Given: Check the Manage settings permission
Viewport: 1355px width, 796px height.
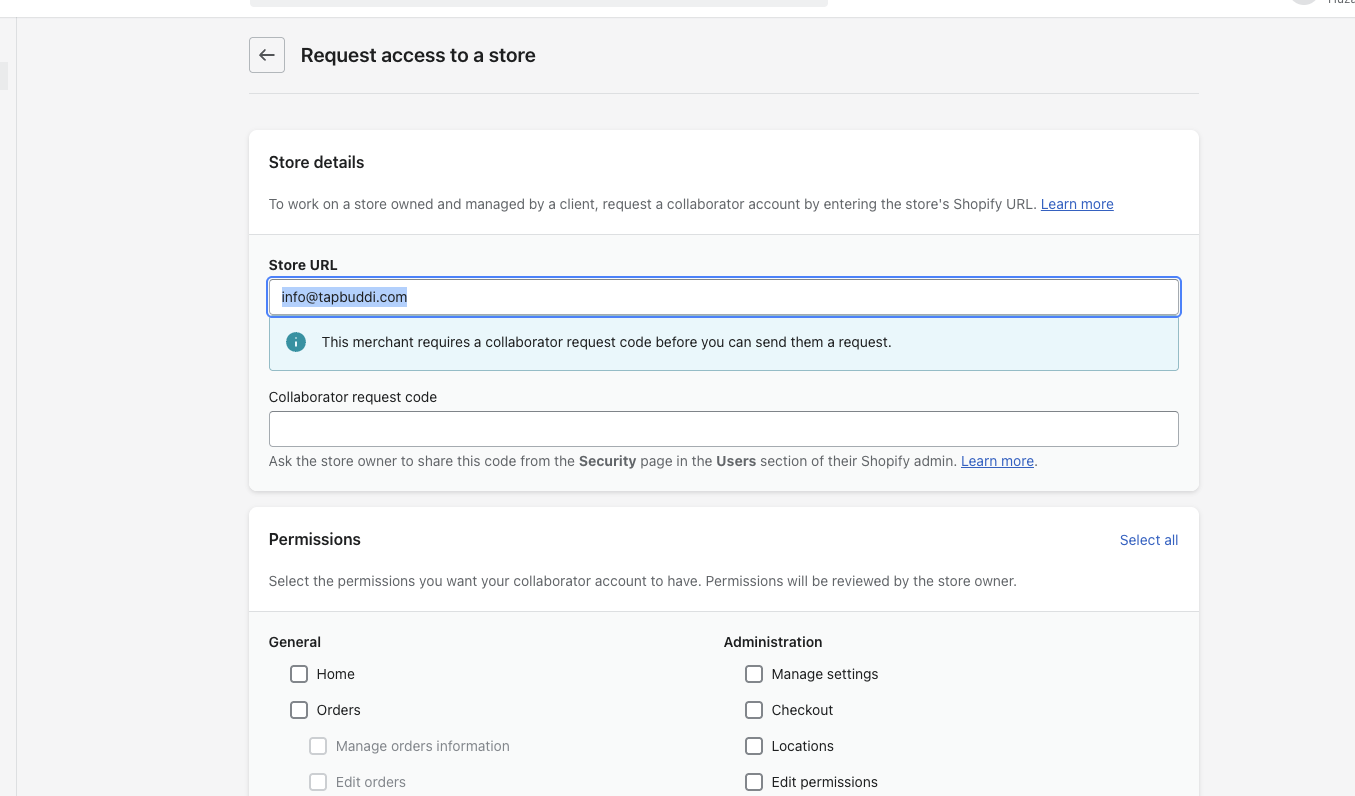Looking at the screenshot, I should pos(753,674).
